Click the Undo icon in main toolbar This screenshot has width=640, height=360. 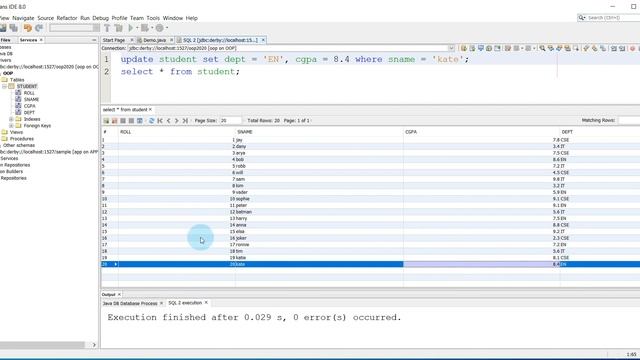click(x=27, y=28)
